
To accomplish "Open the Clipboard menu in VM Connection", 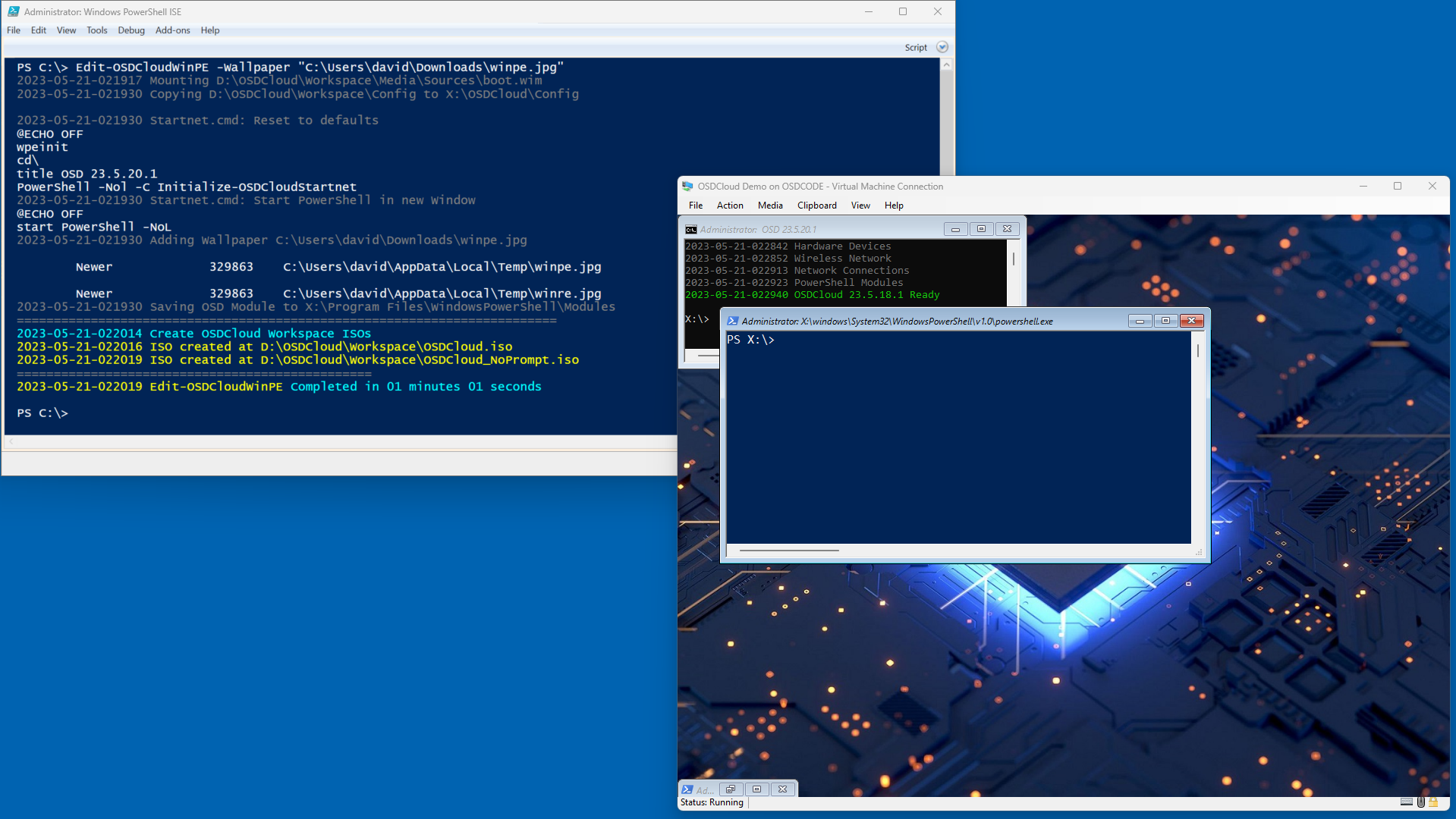I will [x=816, y=206].
